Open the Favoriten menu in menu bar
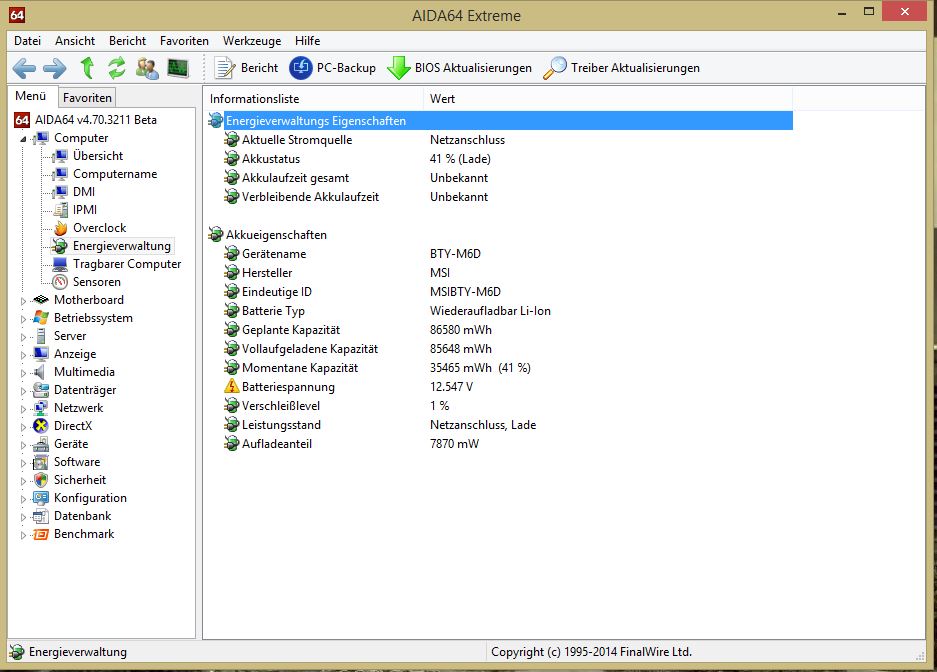 click(184, 41)
